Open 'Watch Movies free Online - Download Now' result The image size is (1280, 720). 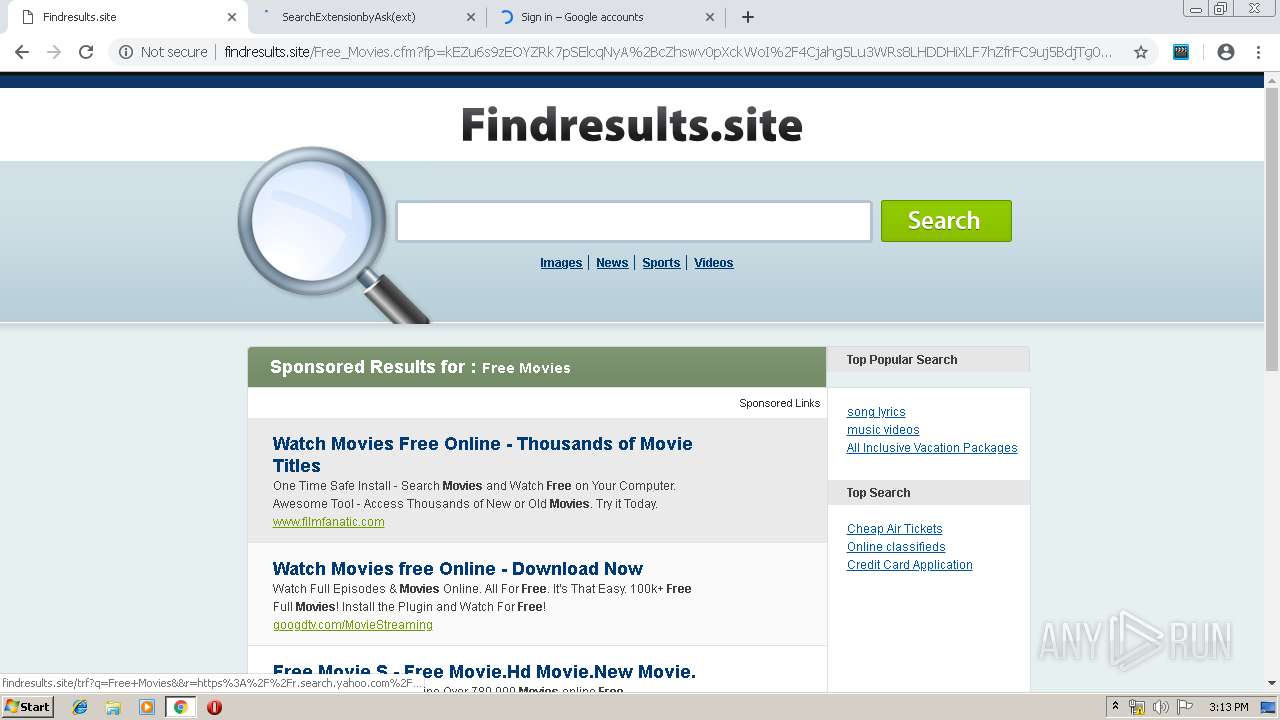click(458, 568)
